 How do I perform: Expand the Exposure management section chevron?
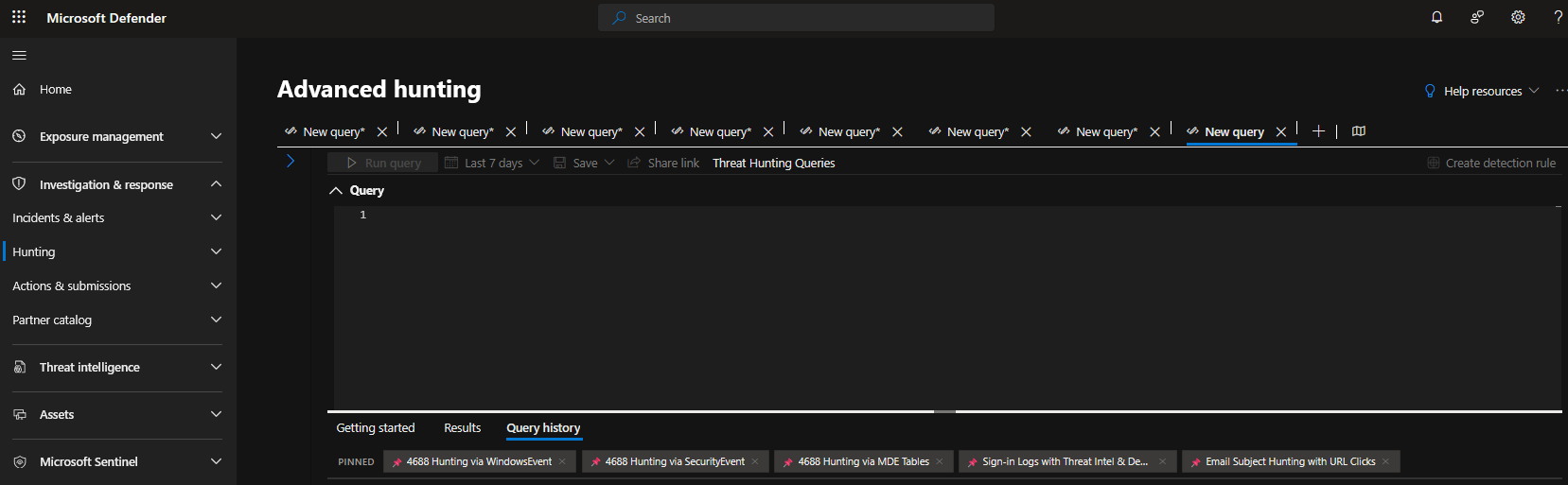coord(216,136)
